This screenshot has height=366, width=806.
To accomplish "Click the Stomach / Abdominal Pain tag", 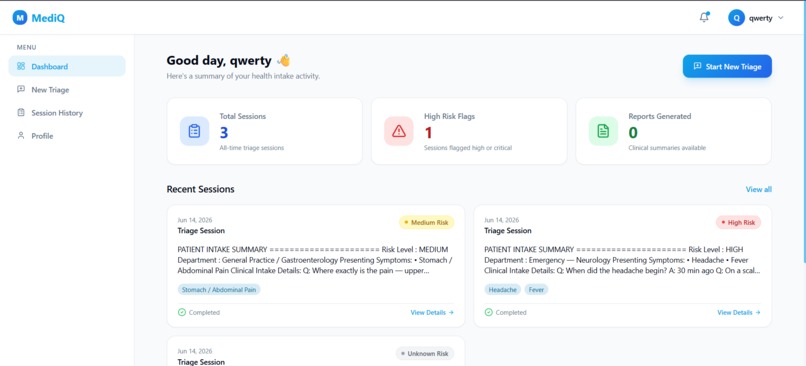I will [x=219, y=289].
